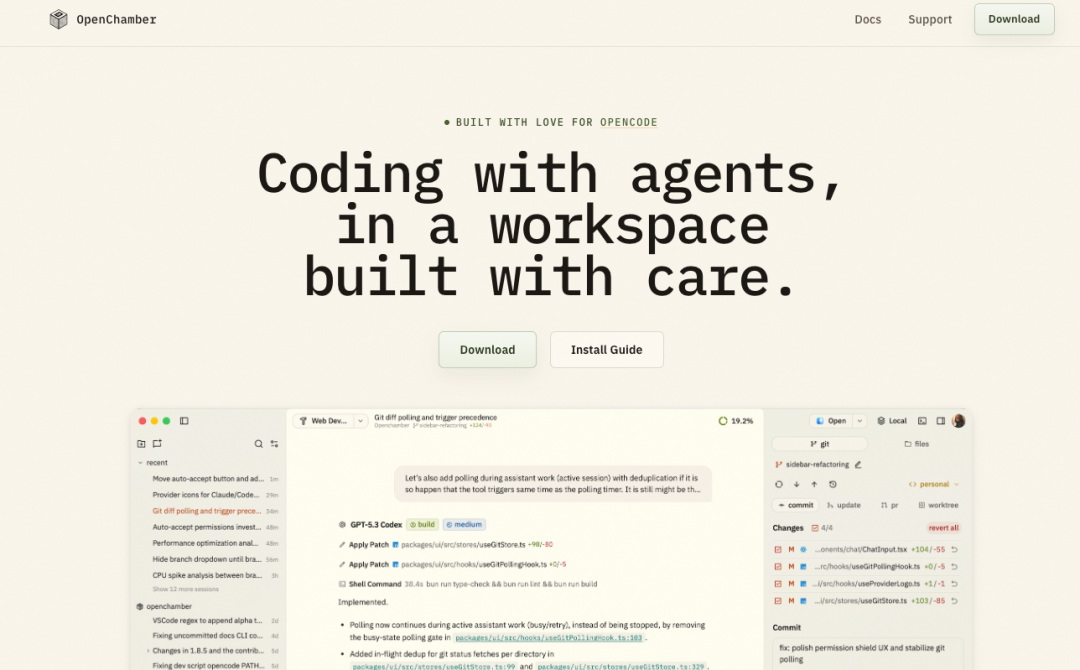Select the commit tab
The width and height of the screenshot is (1080, 670).
796,505
